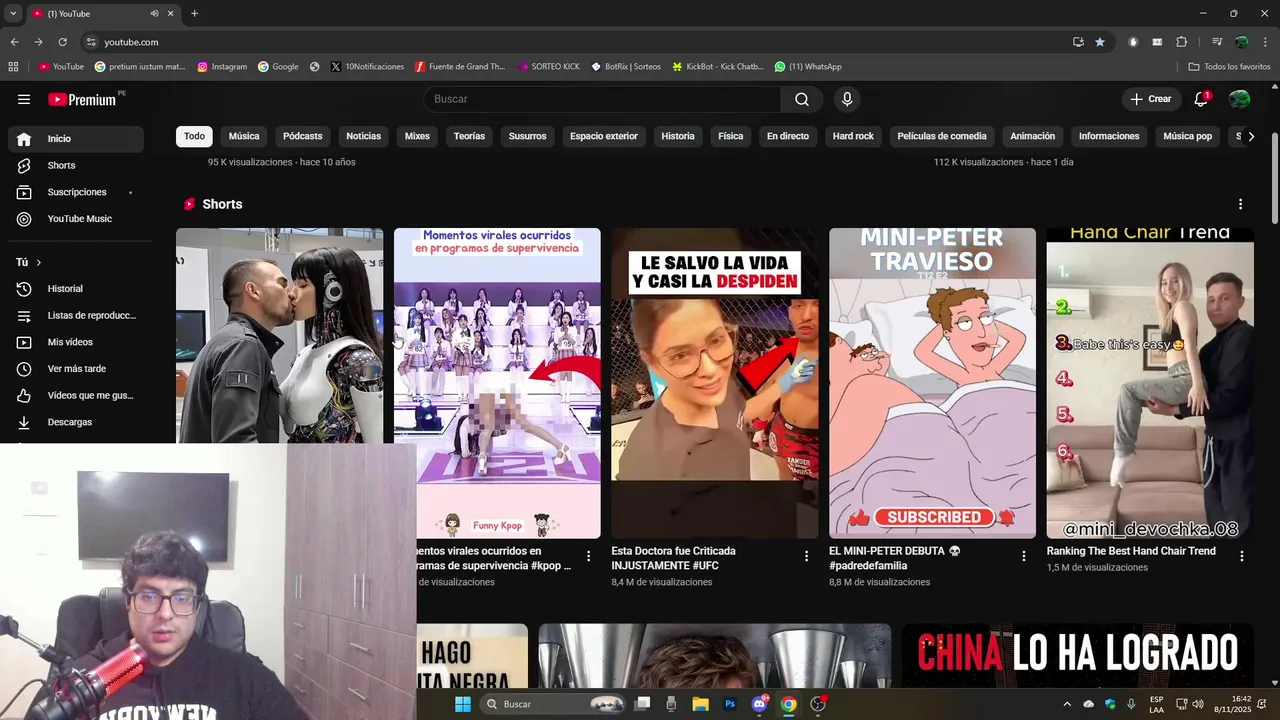The image size is (1280, 720).
Task: Mute the YouTube tab audio icon
Action: pos(154,14)
